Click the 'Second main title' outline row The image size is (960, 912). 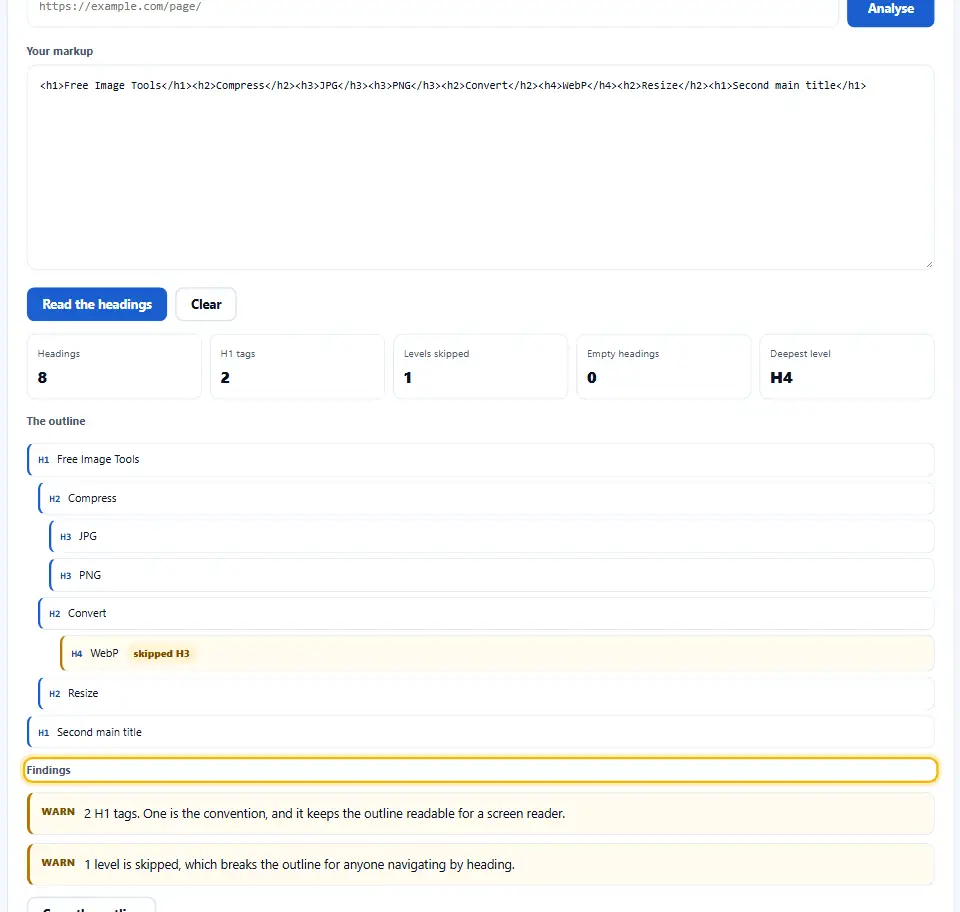coord(481,732)
